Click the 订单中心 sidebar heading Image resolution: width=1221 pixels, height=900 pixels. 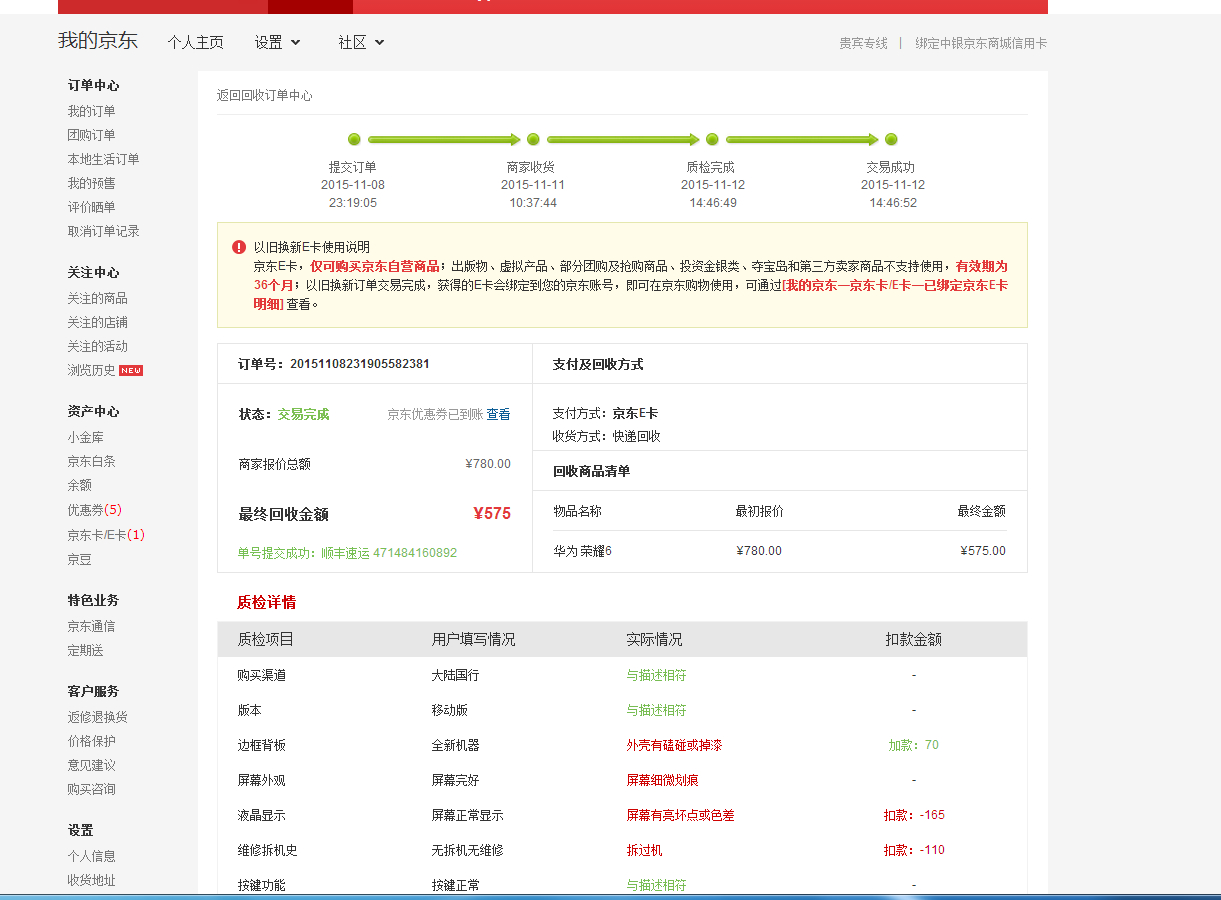click(94, 86)
